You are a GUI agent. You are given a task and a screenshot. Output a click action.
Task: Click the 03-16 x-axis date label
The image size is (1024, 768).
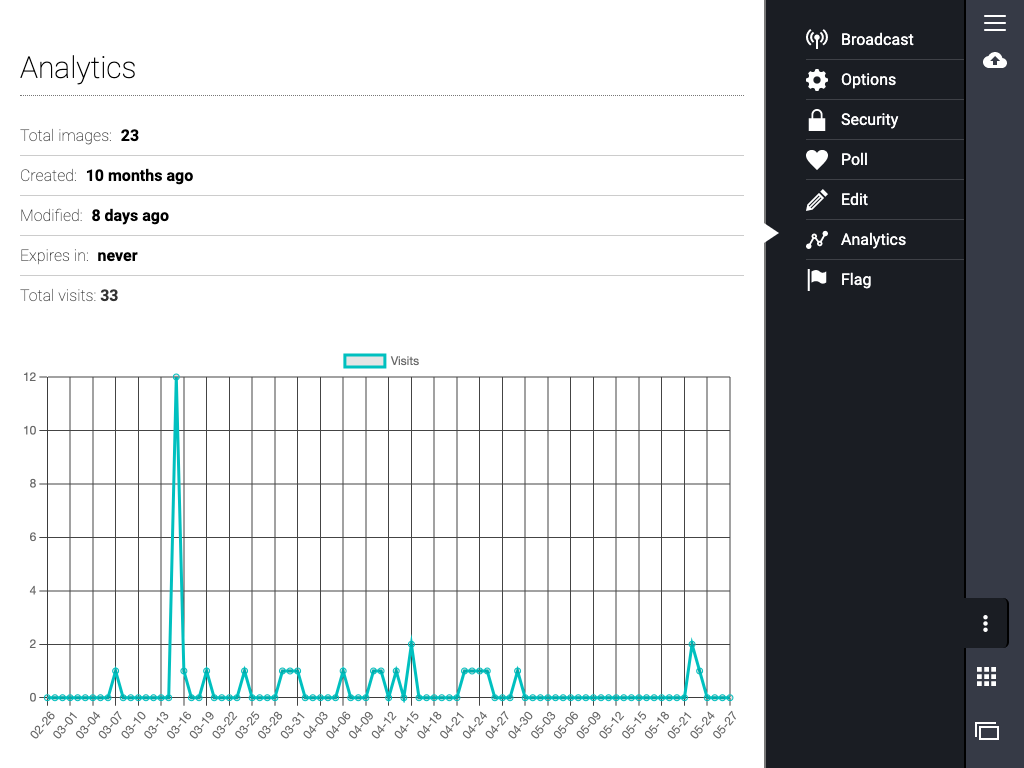pyautogui.click(x=179, y=725)
